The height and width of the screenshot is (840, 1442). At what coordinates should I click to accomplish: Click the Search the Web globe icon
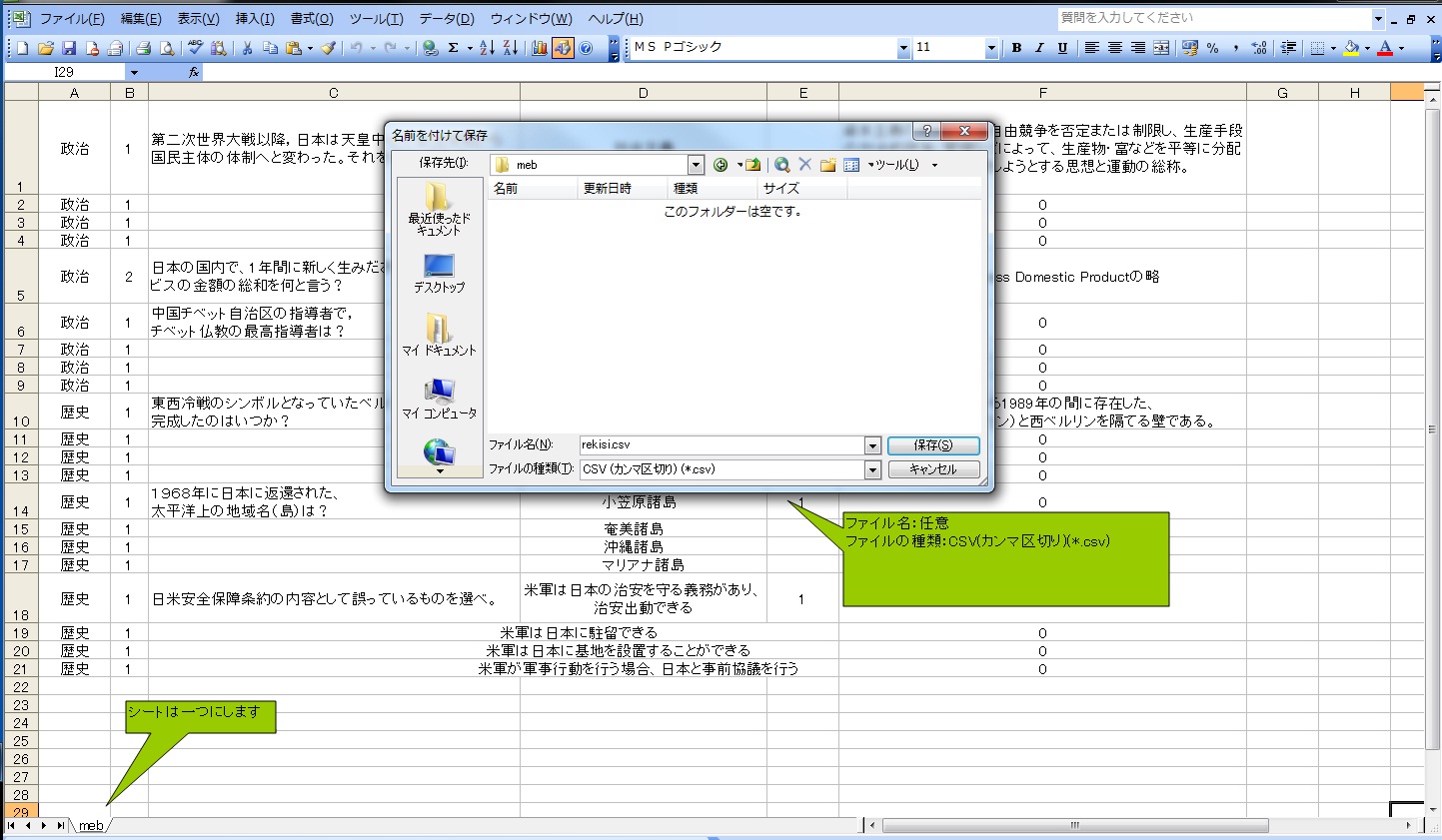point(782,165)
